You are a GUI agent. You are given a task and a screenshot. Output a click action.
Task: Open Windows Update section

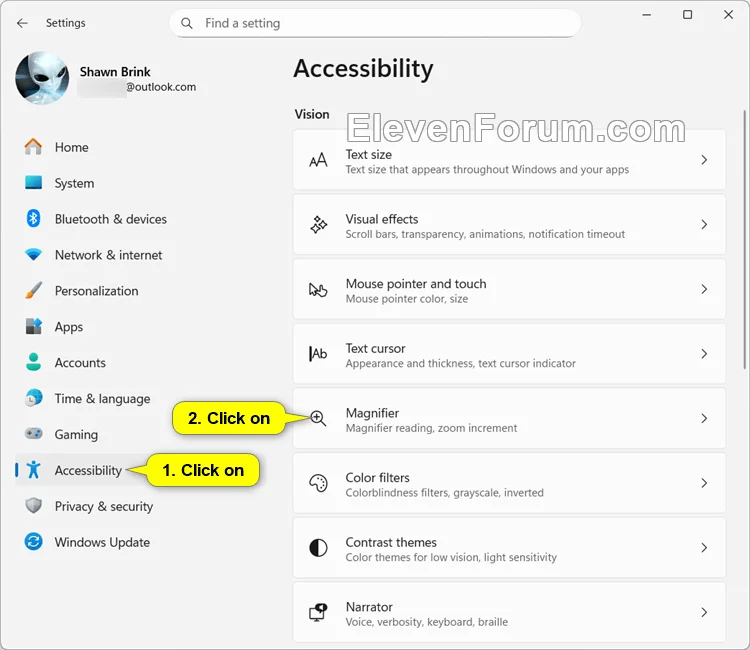[x=102, y=541]
